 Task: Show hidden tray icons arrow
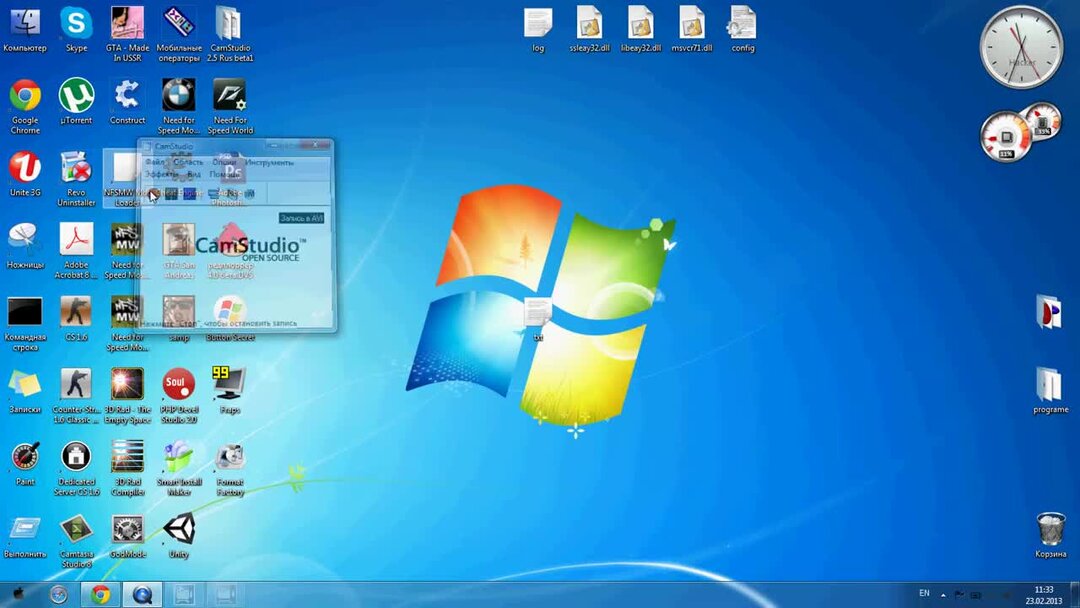tap(943, 594)
